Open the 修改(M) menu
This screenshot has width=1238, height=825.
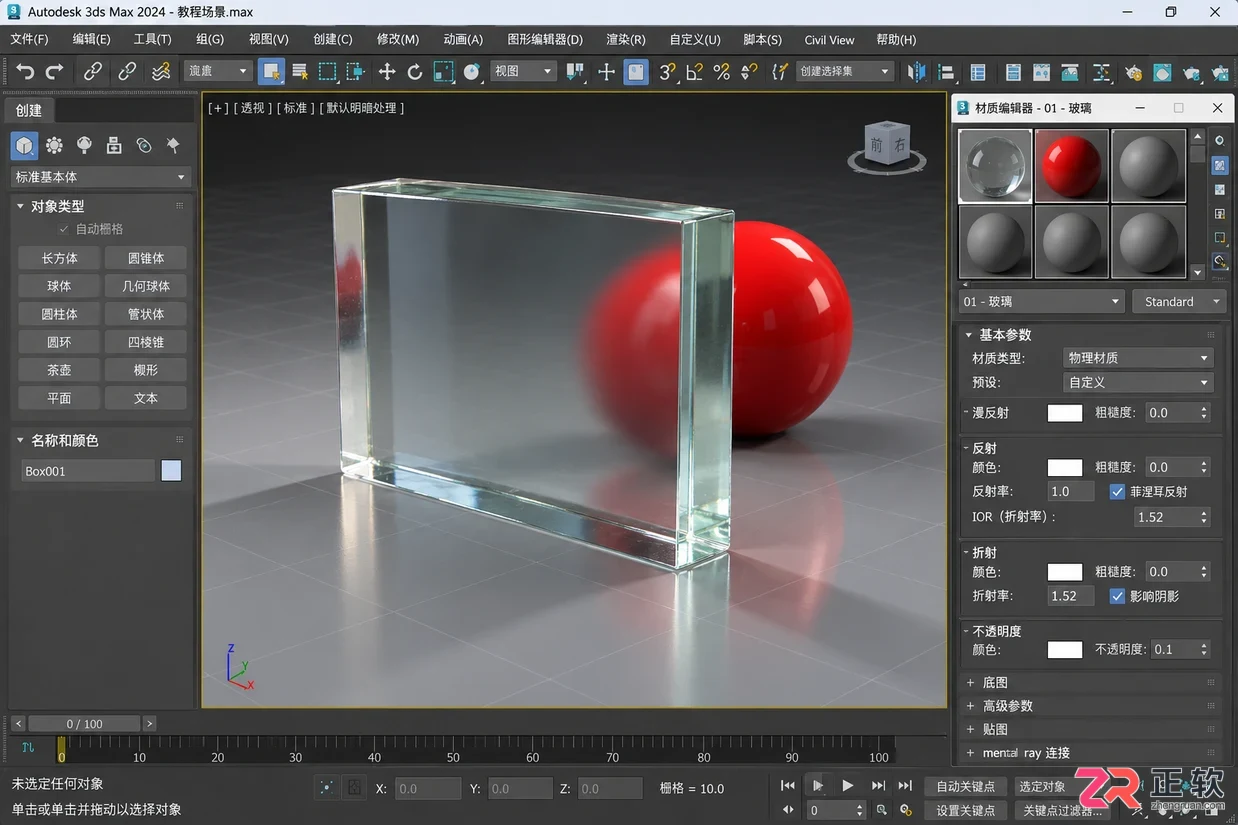coord(398,39)
